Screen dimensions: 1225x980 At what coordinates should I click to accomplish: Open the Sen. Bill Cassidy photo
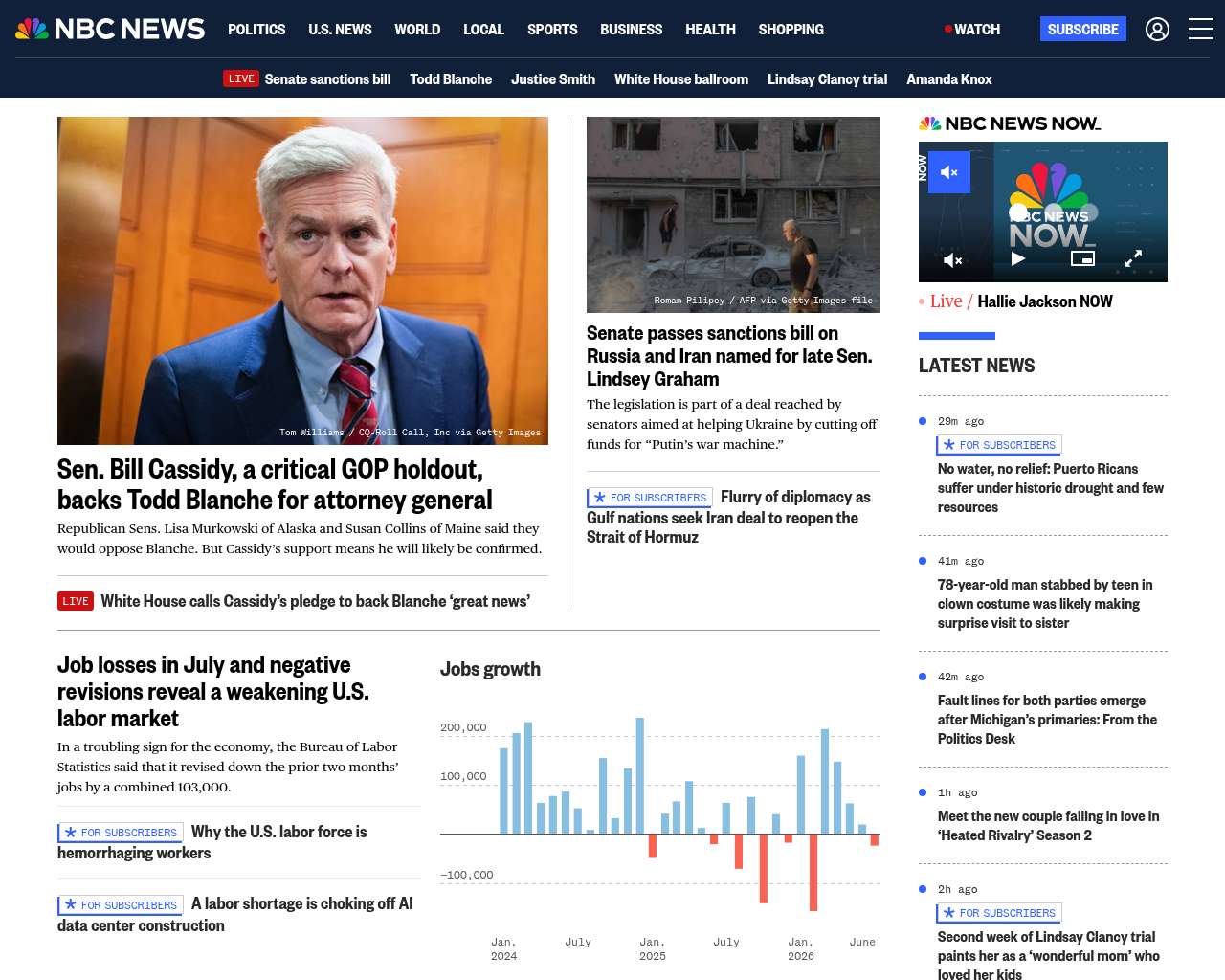coord(302,280)
